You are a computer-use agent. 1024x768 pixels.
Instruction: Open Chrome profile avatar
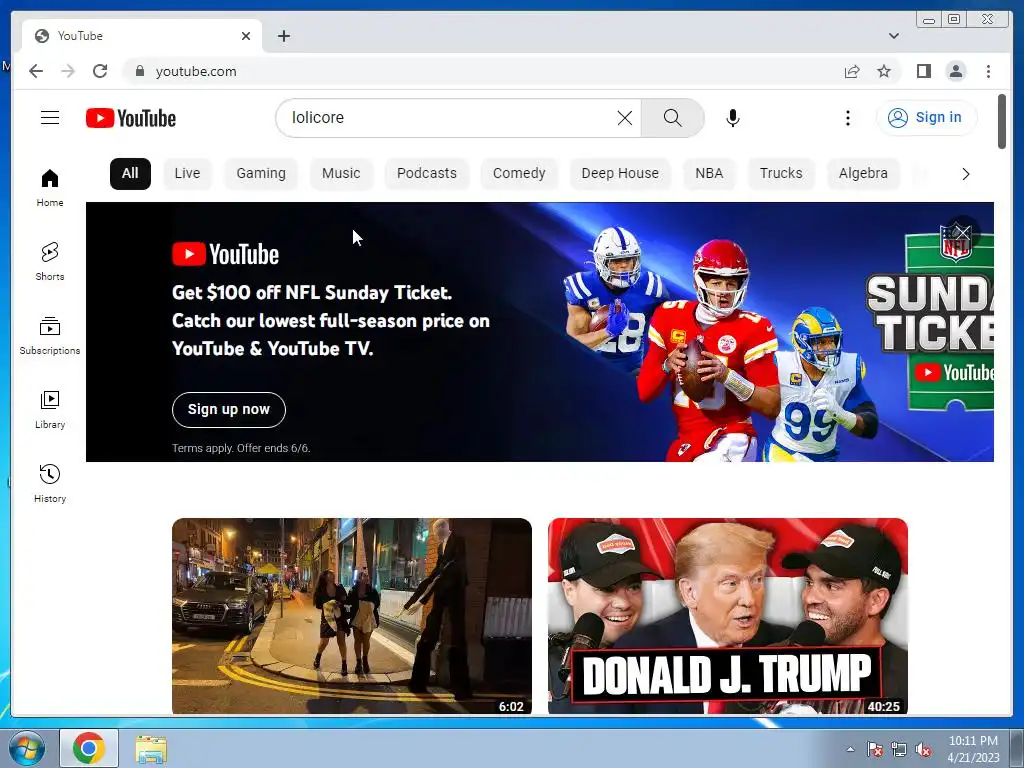(x=955, y=71)
